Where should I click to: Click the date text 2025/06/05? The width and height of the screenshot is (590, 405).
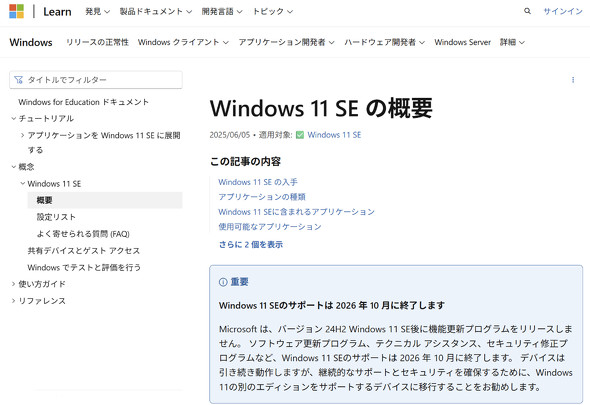click(x=230, y=135)
